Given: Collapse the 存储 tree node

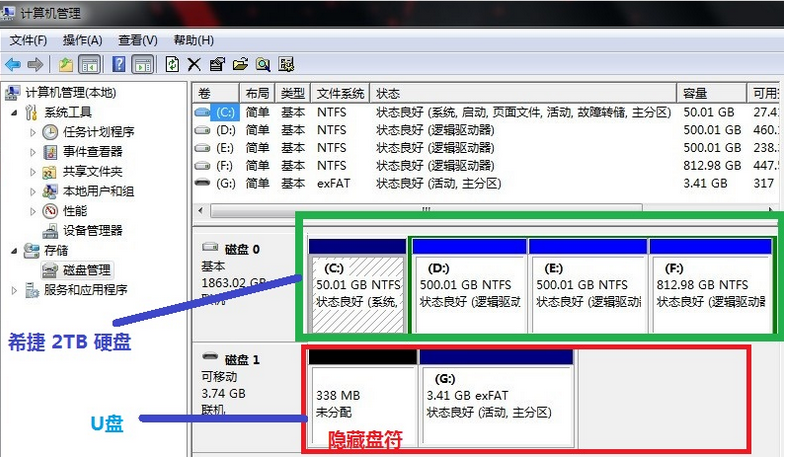Looking at the screenshot, I should coord(15,251).
